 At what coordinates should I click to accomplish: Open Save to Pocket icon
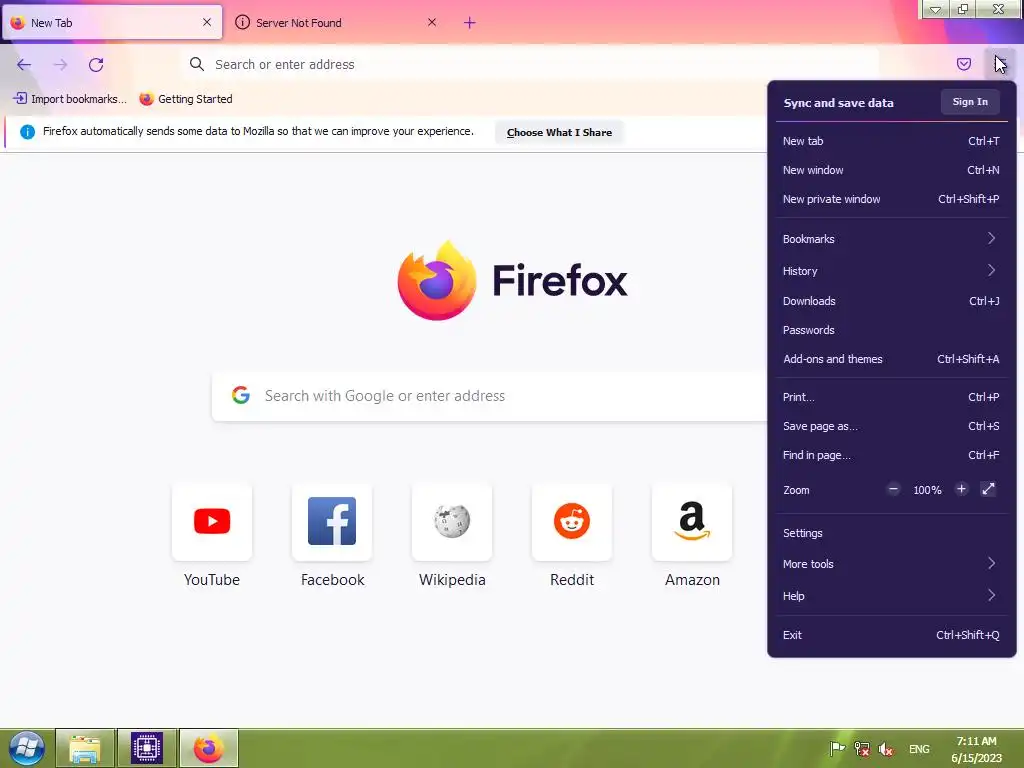[x=964, y=64]
